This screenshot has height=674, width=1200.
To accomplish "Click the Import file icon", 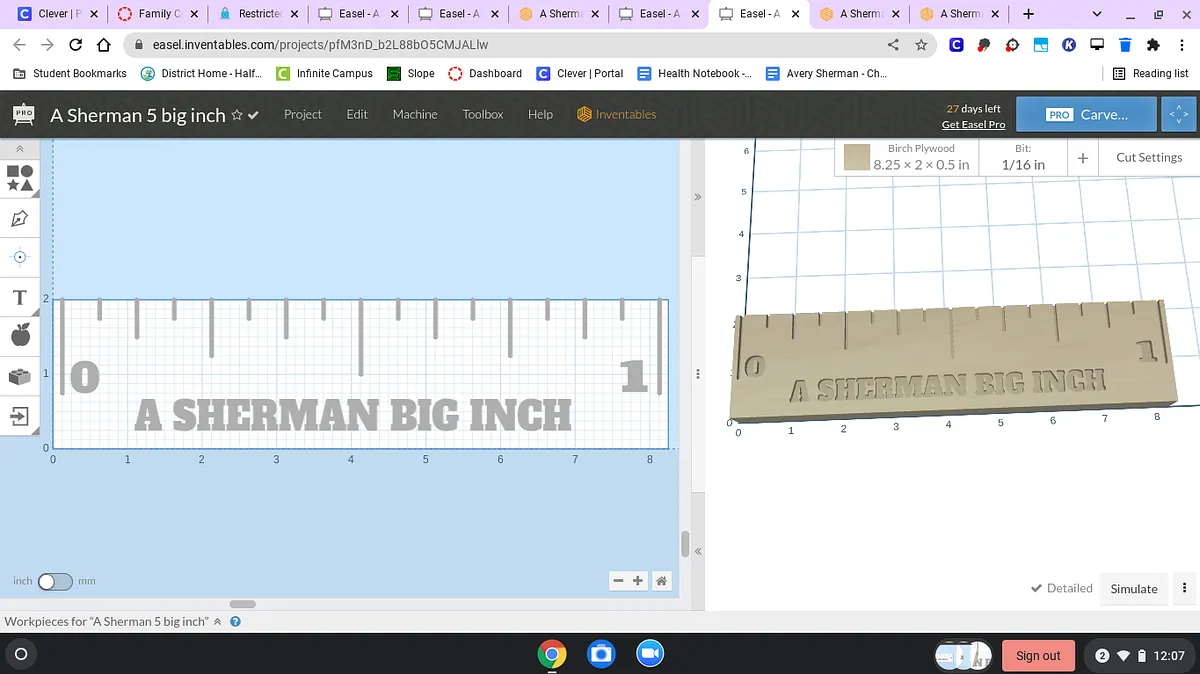I will (20, 415).
